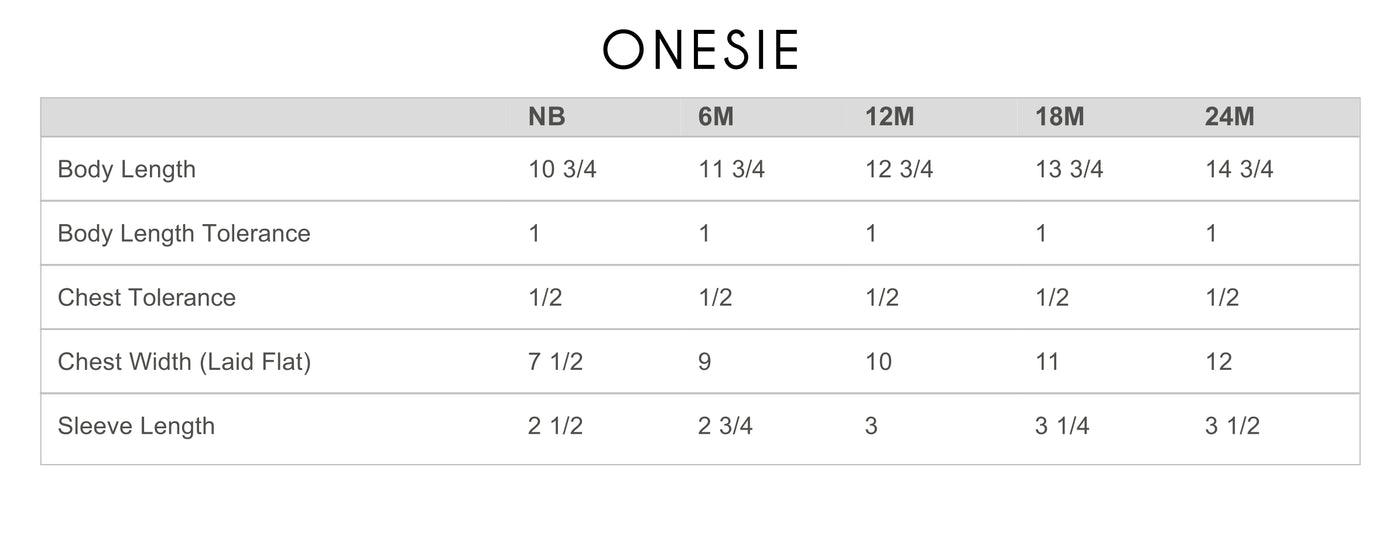The image size is (1400, 543).
Task: Select the Chest Tolerance row label
Action: [x=147, y=297]
